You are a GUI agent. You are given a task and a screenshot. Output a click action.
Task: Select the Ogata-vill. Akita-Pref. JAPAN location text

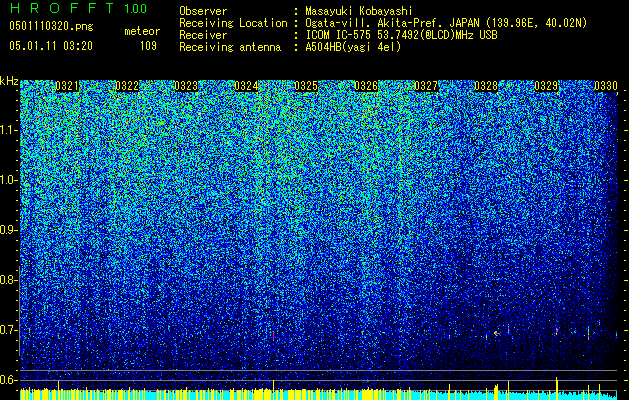(x=446, y=23)
